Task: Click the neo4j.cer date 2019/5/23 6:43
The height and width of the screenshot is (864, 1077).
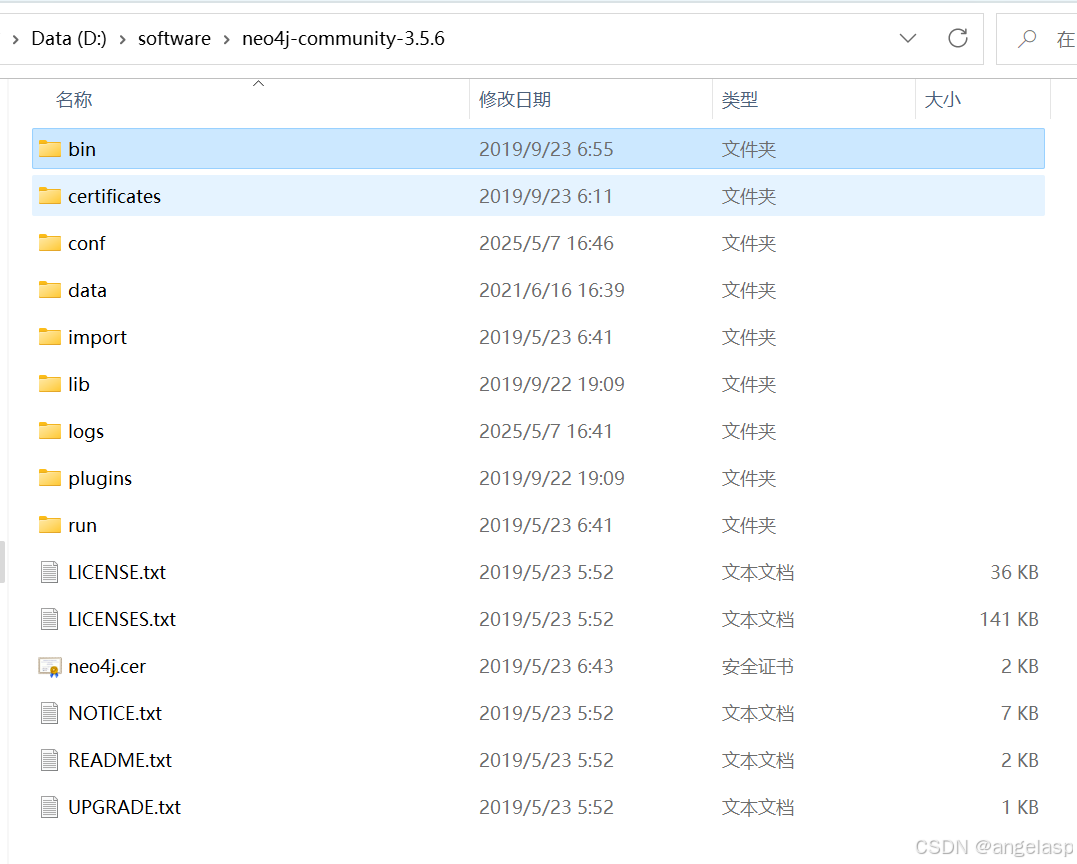Action: (546, 666)
